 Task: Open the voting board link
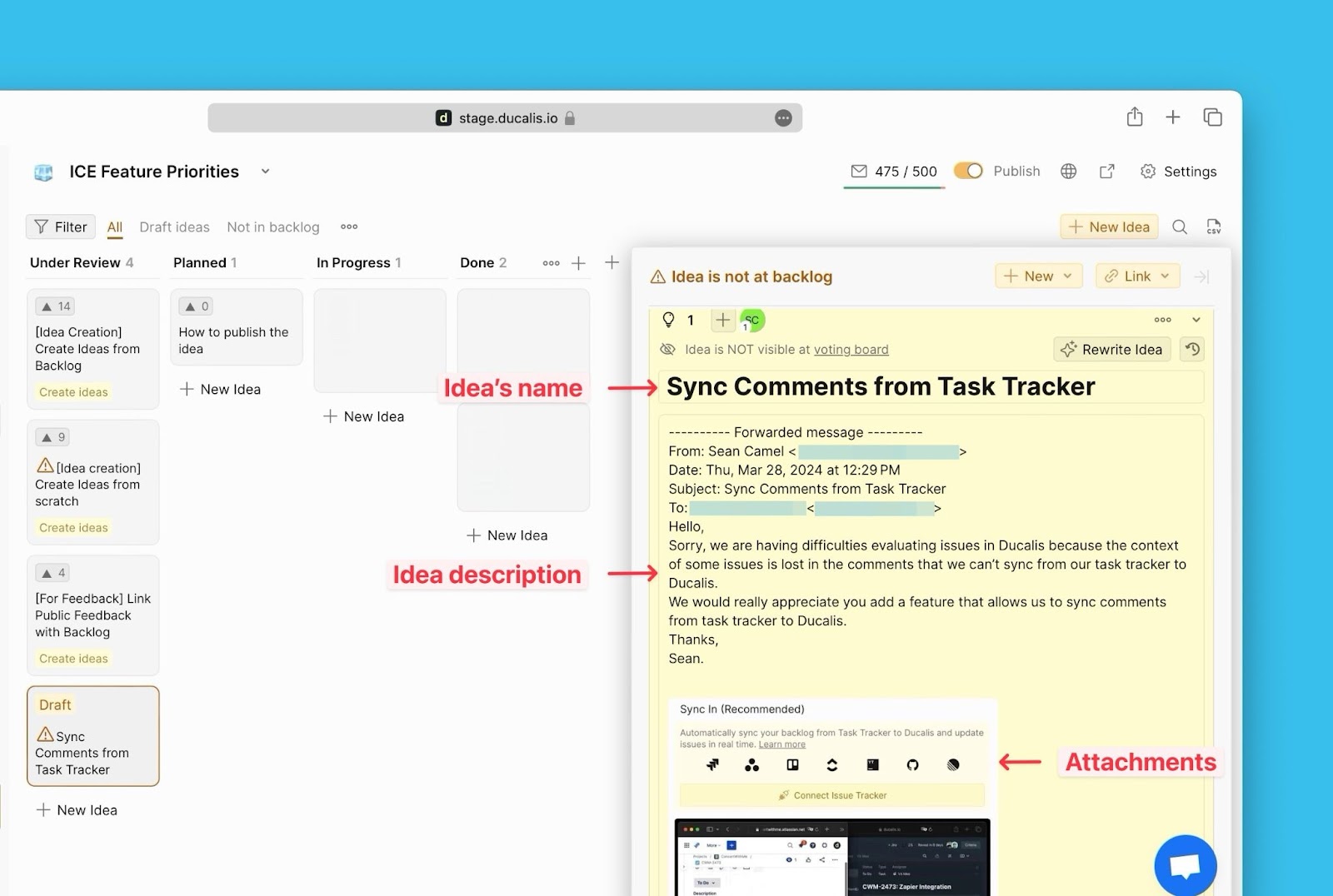point(851,349)
